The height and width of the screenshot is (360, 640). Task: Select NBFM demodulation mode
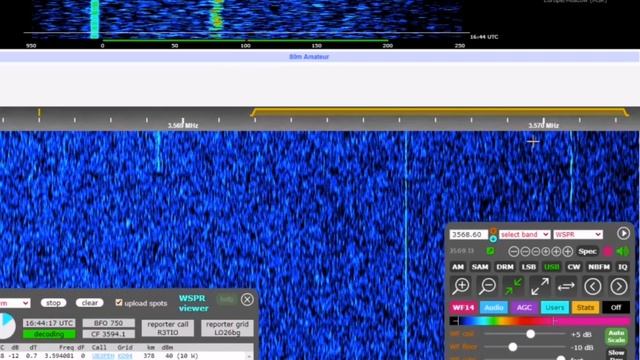pos(599,267)
